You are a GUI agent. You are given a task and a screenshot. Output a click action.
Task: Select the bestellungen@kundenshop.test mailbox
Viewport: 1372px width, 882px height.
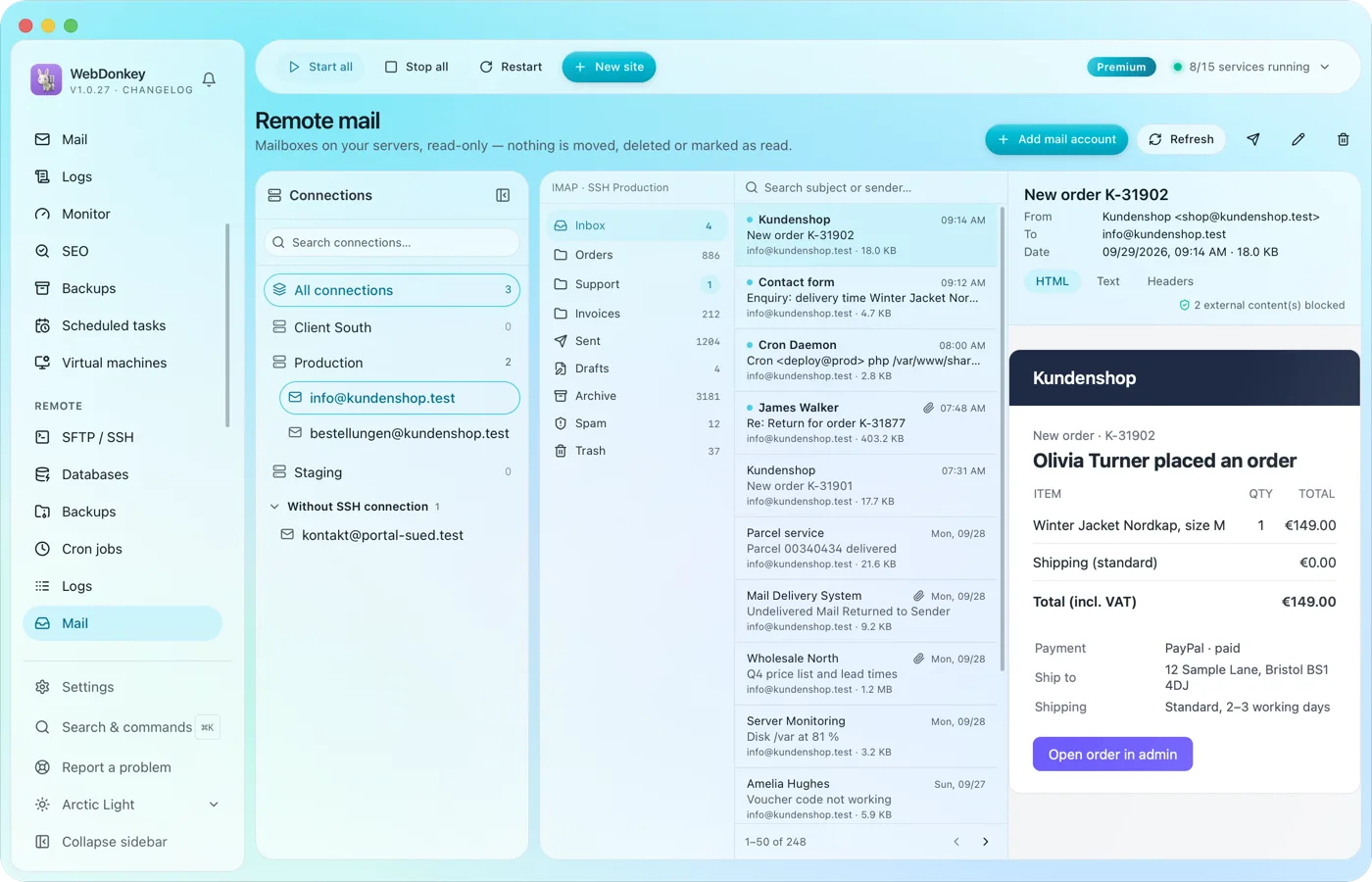400,433
